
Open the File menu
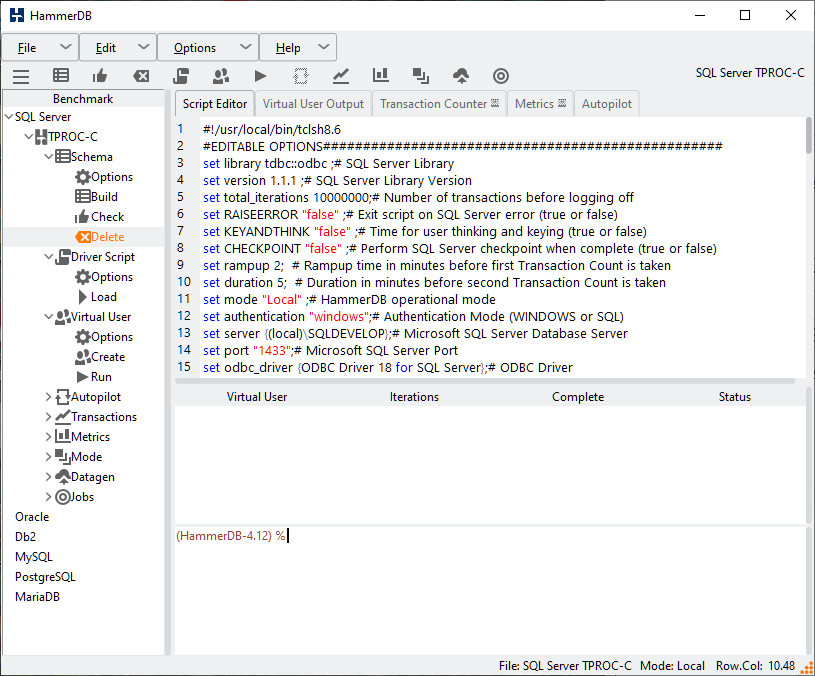click(x=41, y=48)
